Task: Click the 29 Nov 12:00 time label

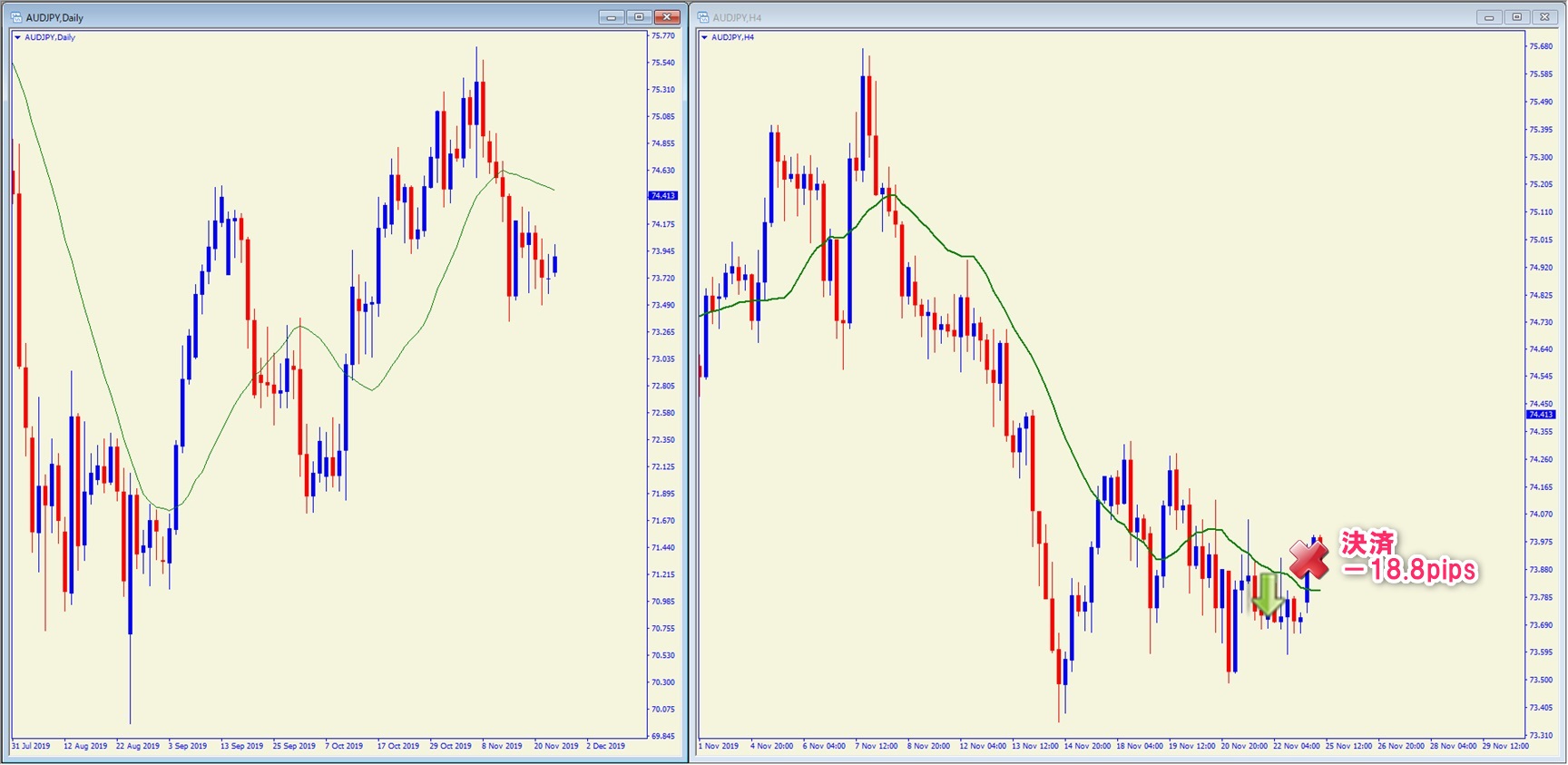Action: (1505, 746)
